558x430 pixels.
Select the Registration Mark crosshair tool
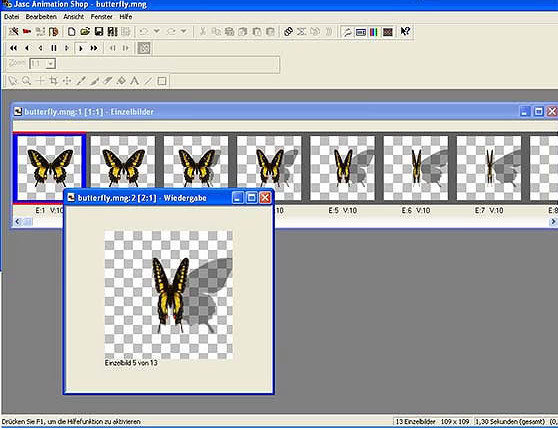tap(40, 81)
